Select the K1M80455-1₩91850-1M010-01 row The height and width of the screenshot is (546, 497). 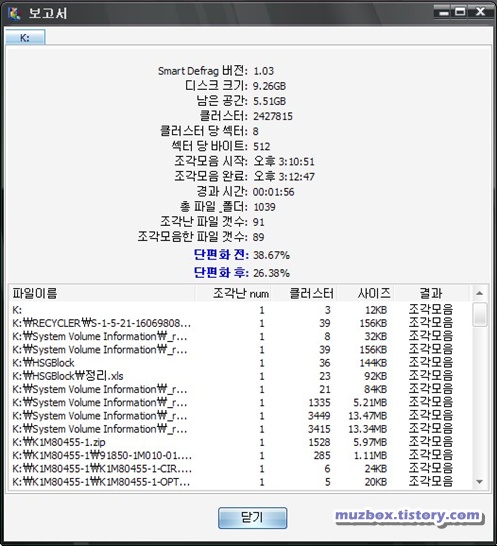[240, 455]
